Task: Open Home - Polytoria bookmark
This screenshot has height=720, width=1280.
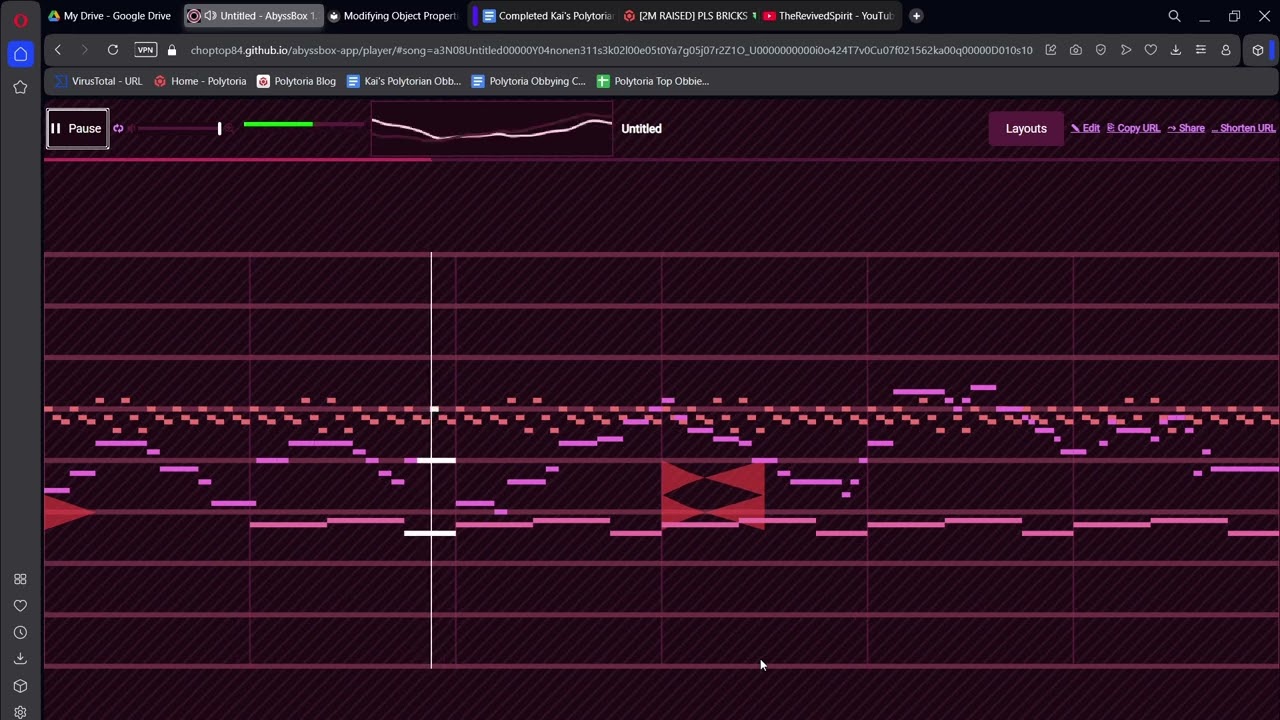Action: 200,81
